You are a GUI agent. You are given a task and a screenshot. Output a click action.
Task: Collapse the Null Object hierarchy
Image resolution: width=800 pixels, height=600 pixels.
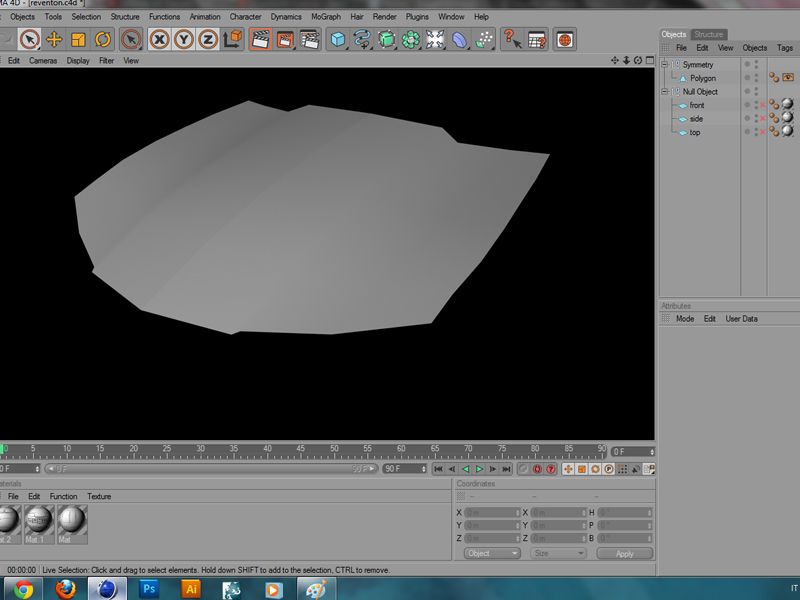[665, 92]
